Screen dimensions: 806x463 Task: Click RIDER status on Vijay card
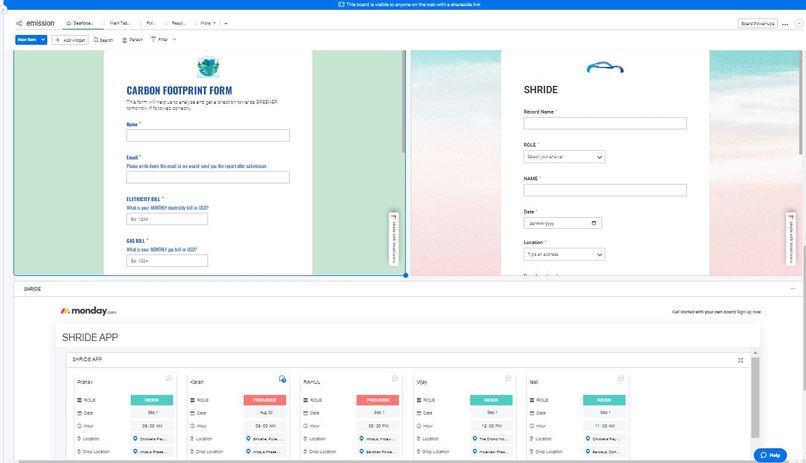click(491, 400)
